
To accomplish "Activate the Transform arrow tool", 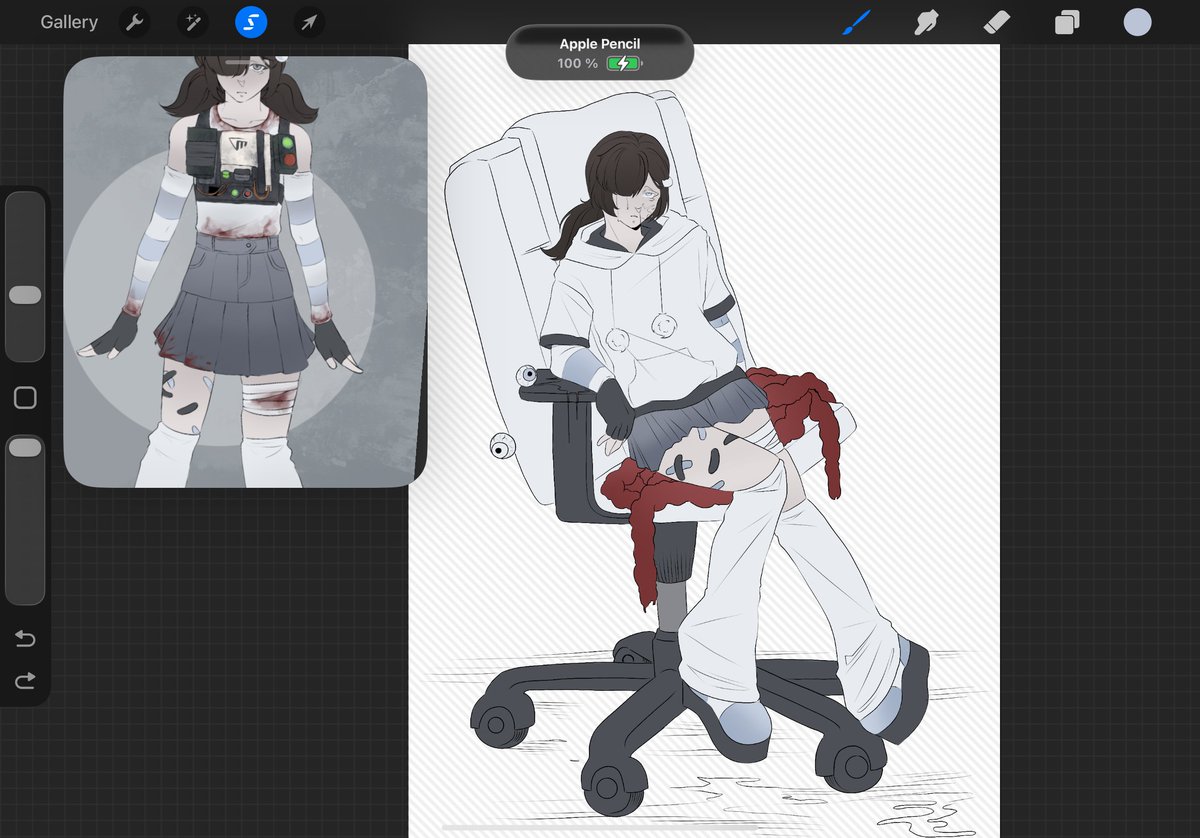I will 309,22.
